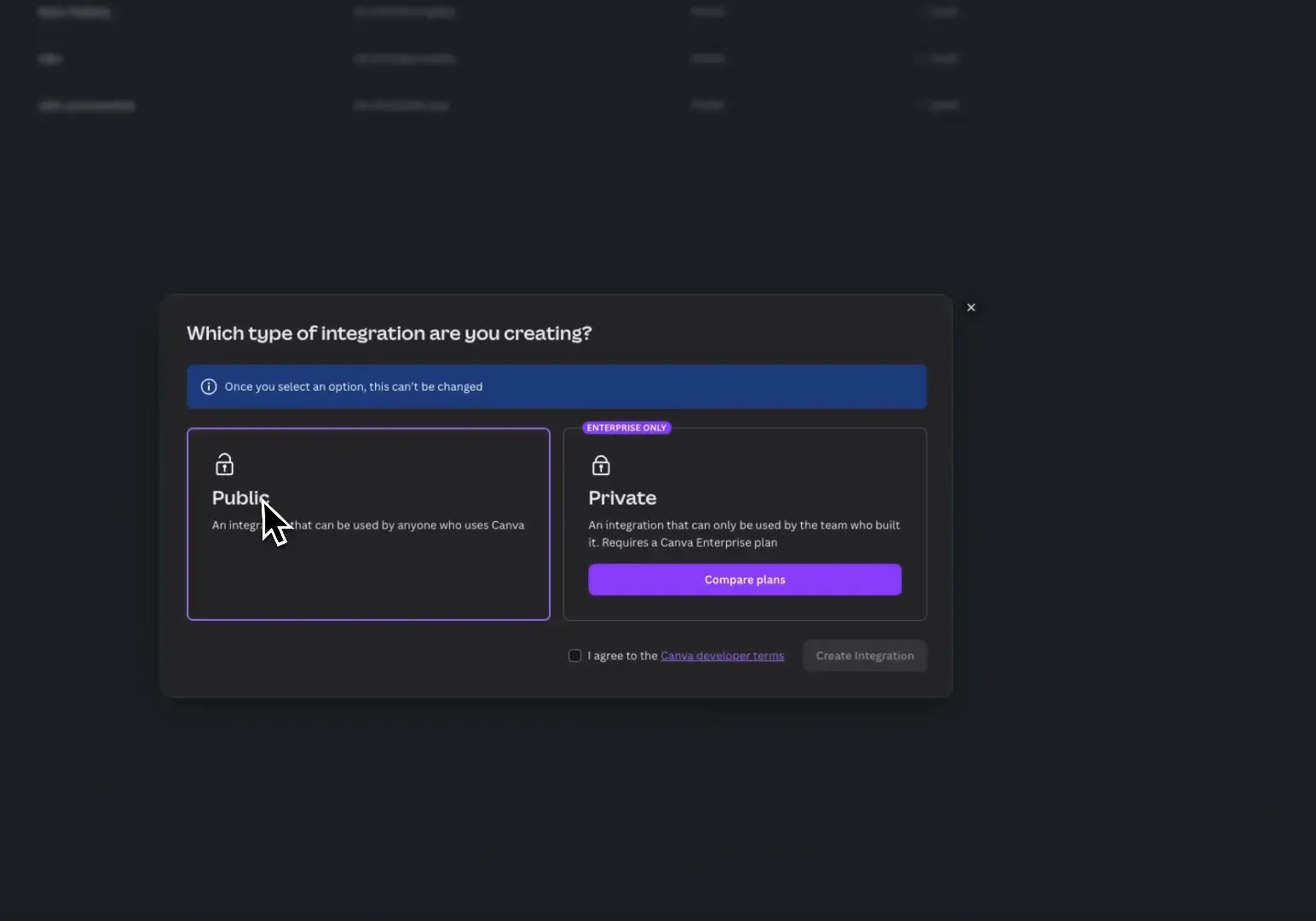This screenshot has height=921, width=1316.
Task: Click the Public card description text
Action: [368, 525]
